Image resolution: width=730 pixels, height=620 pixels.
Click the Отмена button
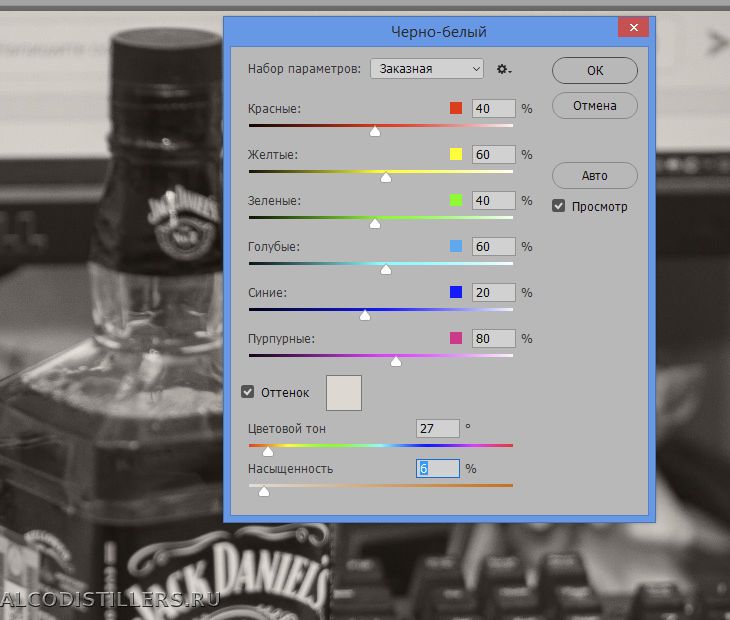click(594, 106)
